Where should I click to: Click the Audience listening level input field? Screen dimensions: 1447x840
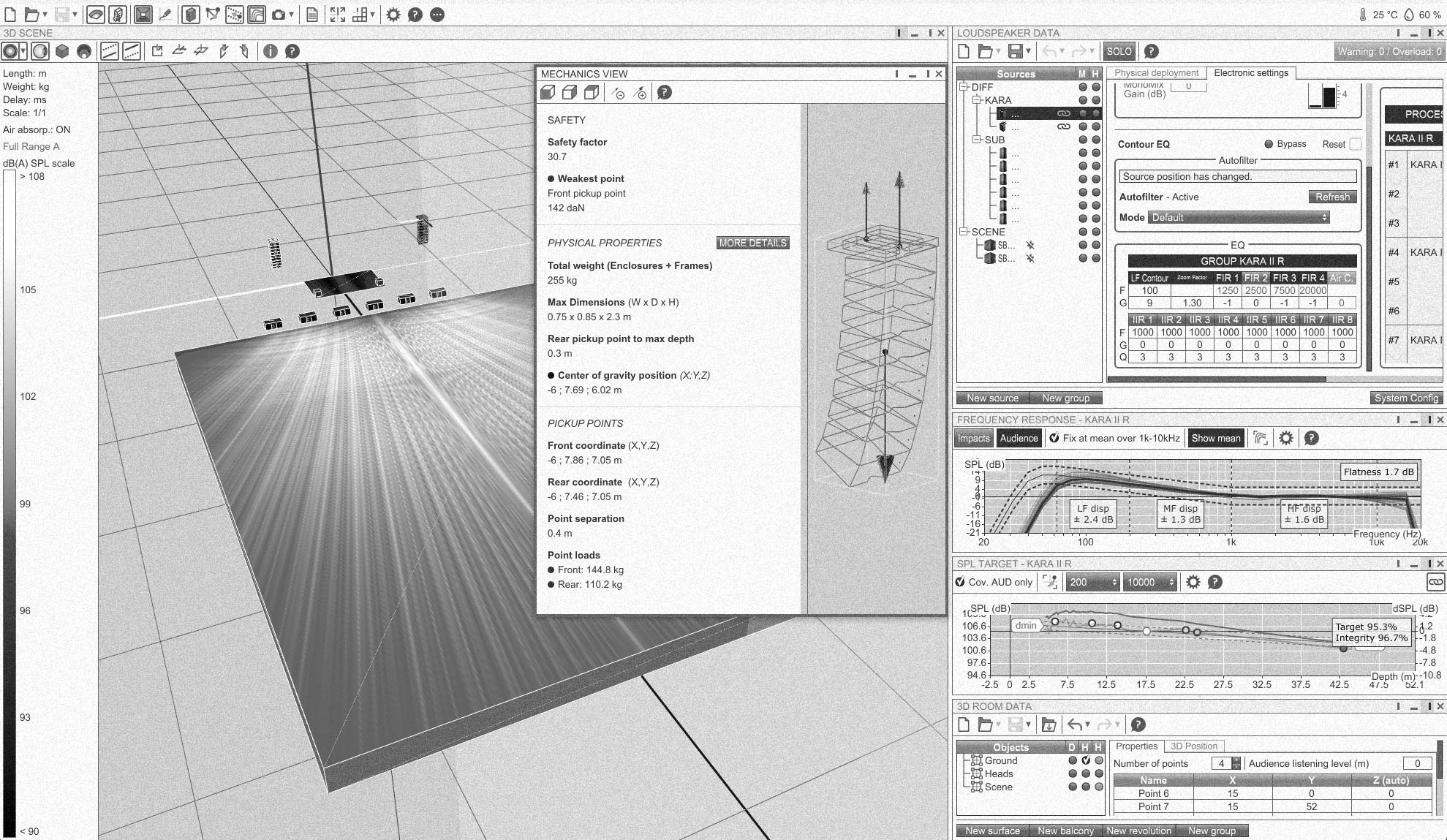(1417, 763)
